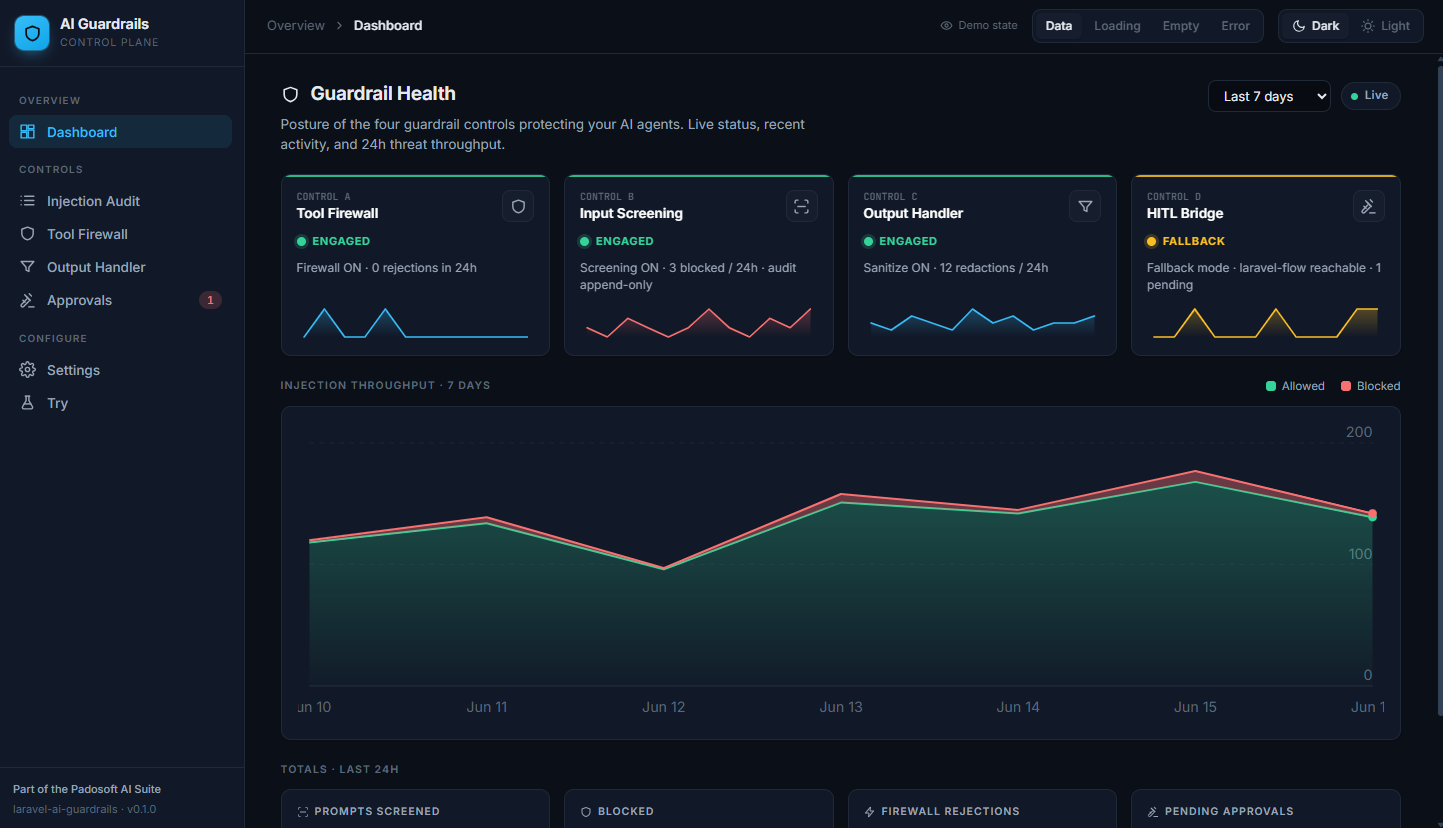Image resolution: width=1443 pixels, height=828 pixels.
Task: Click the Allowed green color swatch
Action: [x=1271, y=386]
